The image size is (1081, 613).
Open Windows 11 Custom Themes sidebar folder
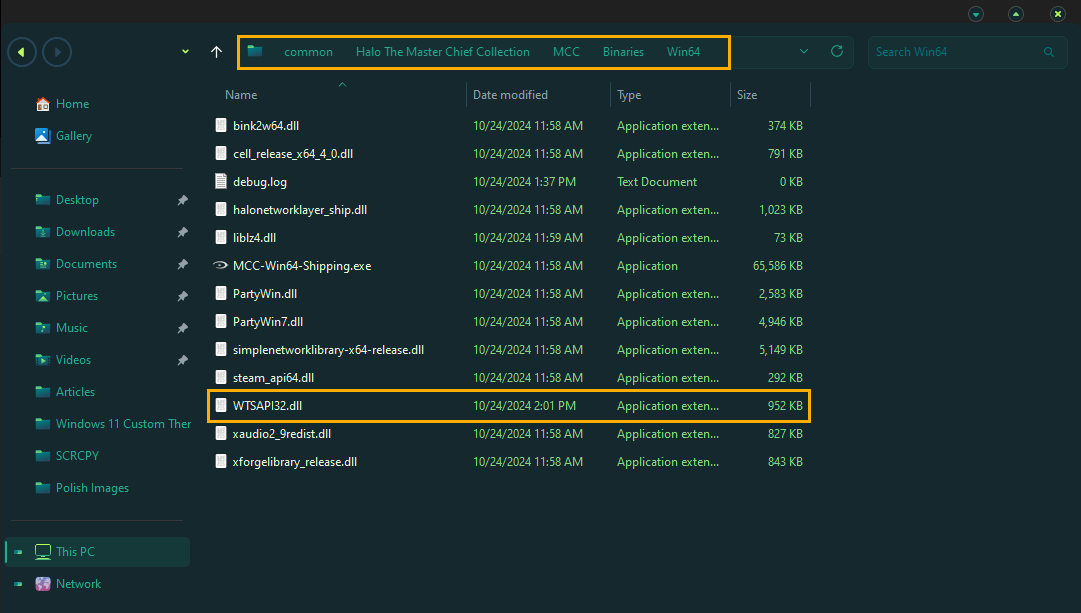[x=123, y=424]
